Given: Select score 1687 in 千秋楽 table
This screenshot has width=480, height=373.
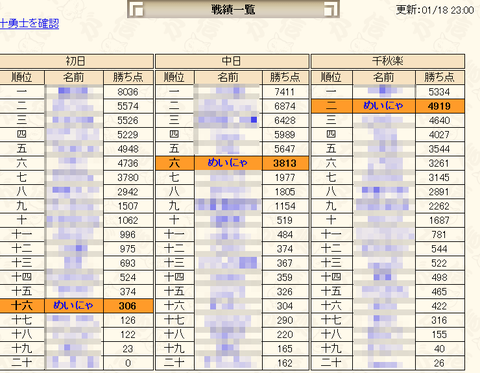Looking at the screenshot, I should pos(439,220).
